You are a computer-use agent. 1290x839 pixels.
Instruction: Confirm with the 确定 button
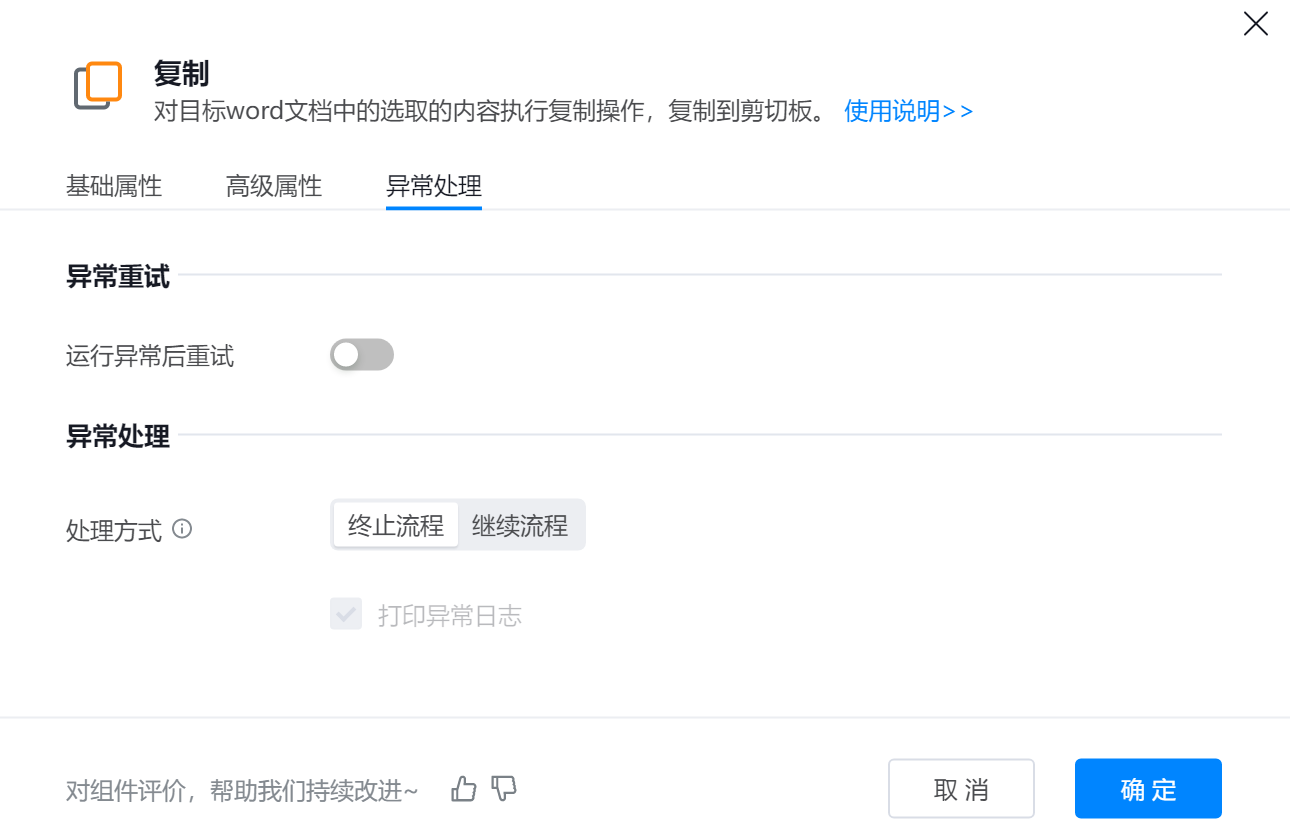(x=1148, y=789)
